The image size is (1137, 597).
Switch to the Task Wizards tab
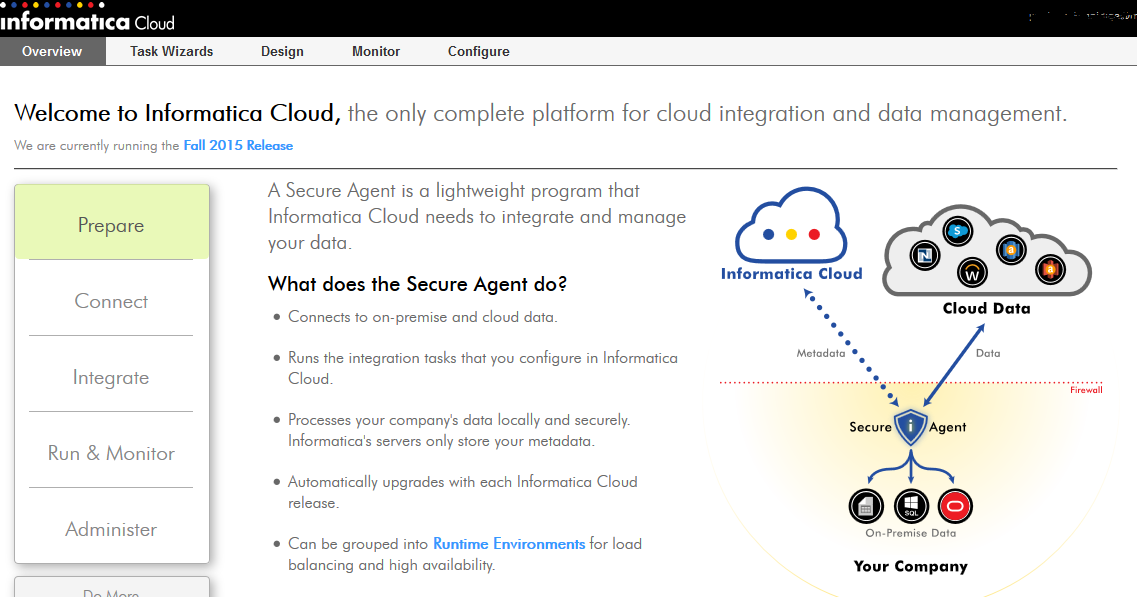pos(171,51)
